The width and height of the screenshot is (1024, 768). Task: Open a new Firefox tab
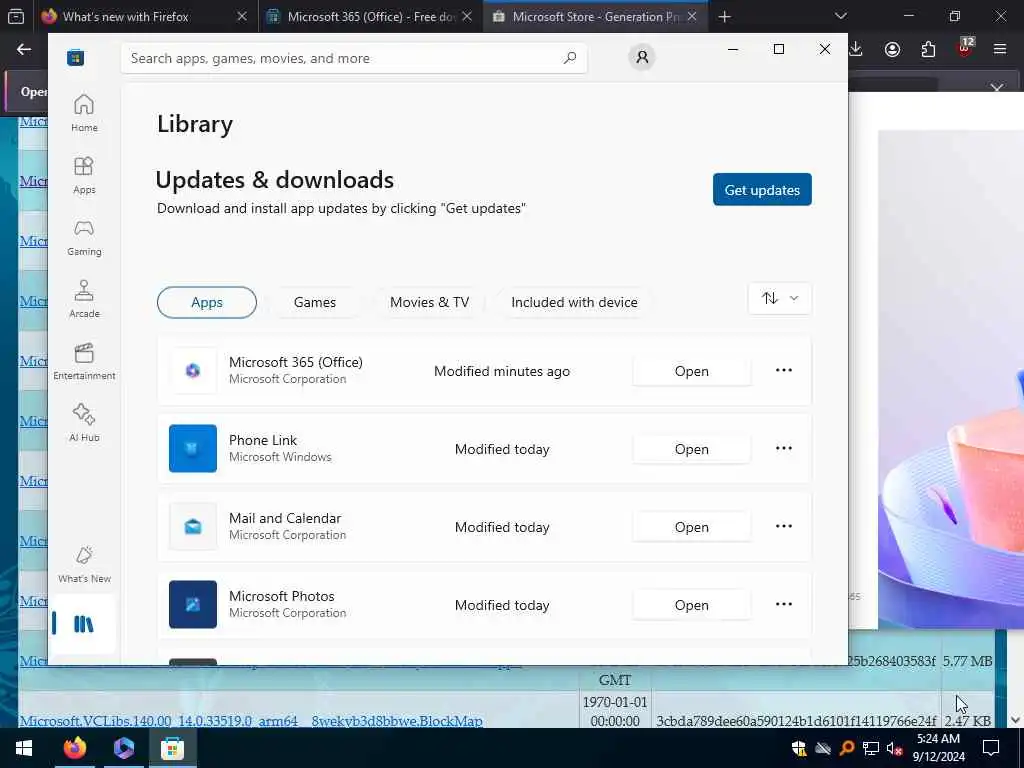pos(724,17)
